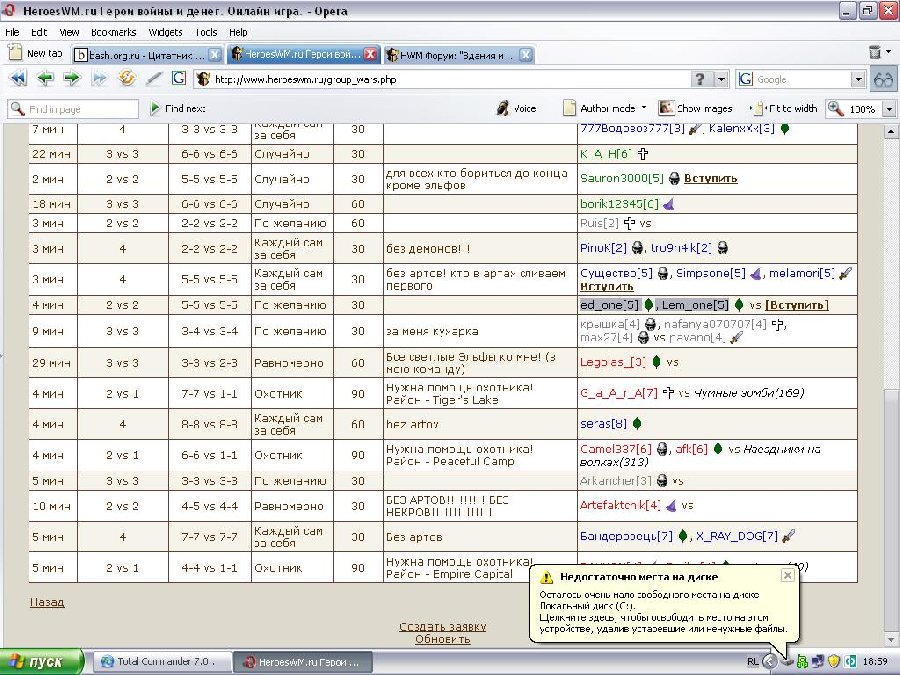900x675 pixels.
Task: Click the Forward navigation arrow
Action: pyautogui.click(x=72, y=79)
